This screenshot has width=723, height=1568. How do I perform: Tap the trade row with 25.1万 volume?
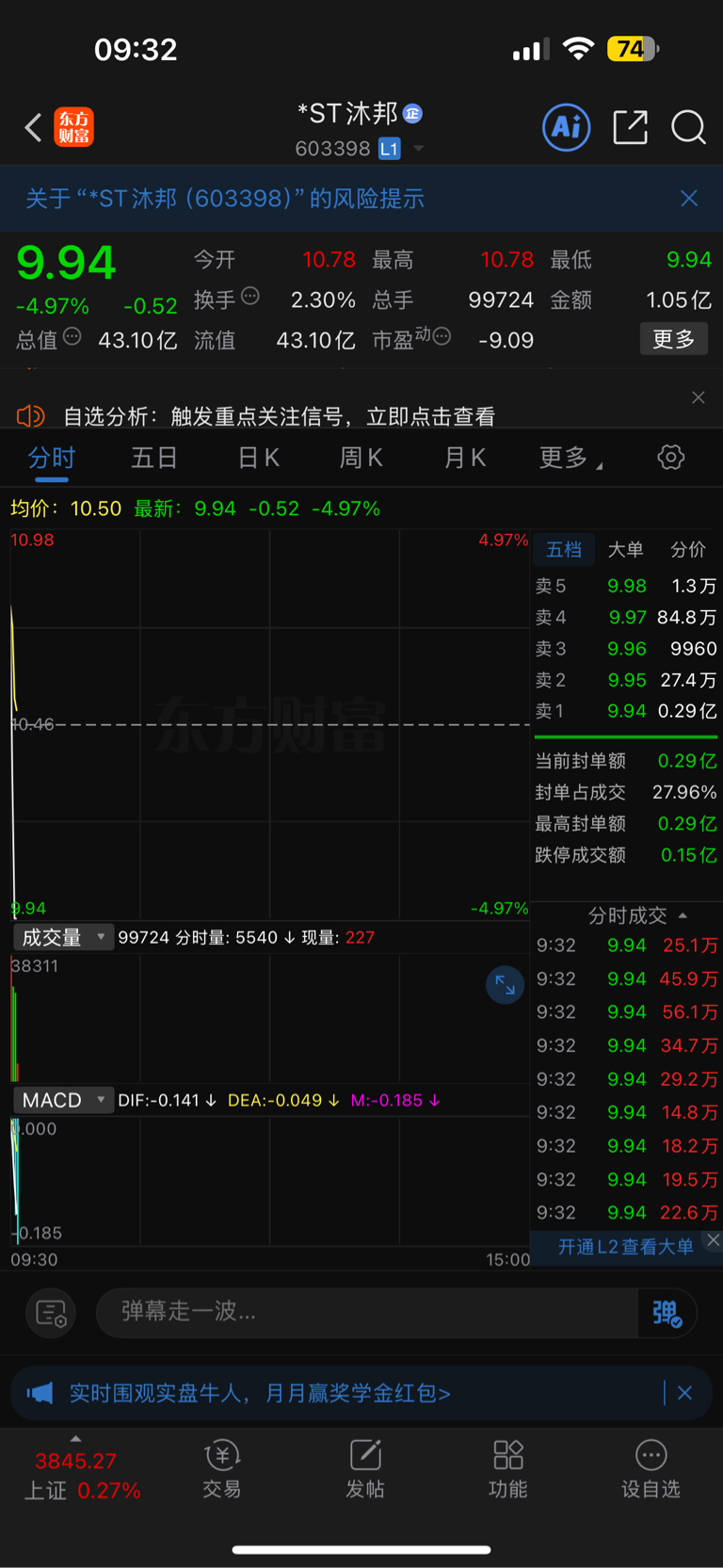[627, 945]
